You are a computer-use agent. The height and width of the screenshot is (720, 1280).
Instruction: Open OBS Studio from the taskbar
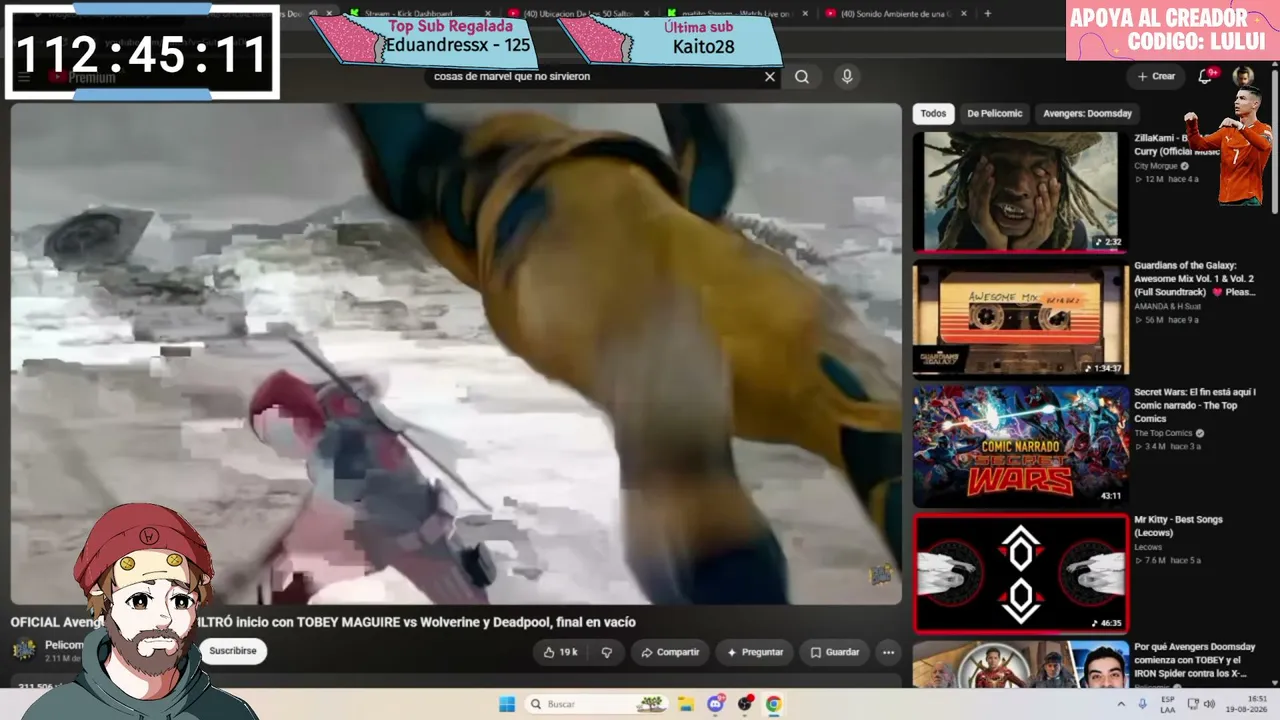coord(744,704)
